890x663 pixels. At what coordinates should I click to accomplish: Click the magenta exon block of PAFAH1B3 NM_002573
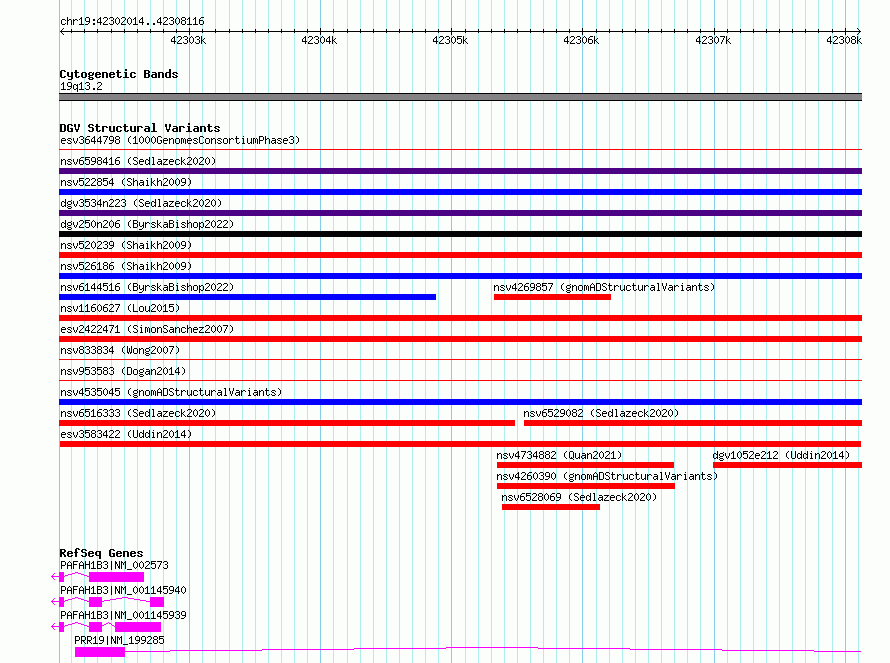pyautogui.click(x=116, y=577)
